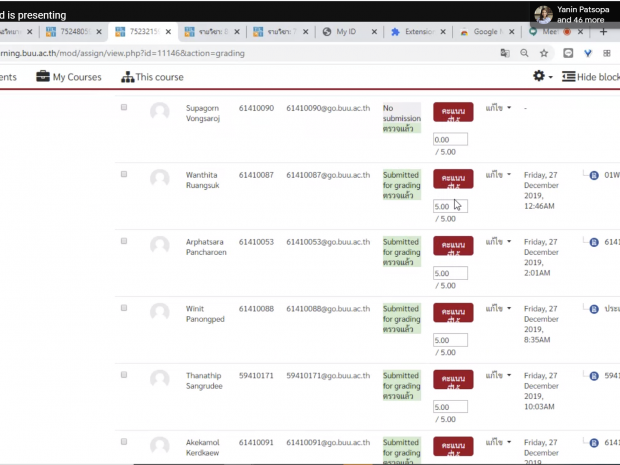Select the checkbox for Supagorn Vongsaroj
Viewport: 620px width, 465px height.
124,107
